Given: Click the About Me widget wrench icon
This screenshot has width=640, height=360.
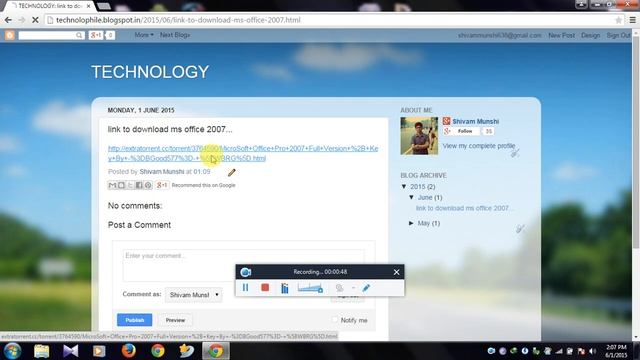Looking at the screenshot, I should (x=515, y=153).
